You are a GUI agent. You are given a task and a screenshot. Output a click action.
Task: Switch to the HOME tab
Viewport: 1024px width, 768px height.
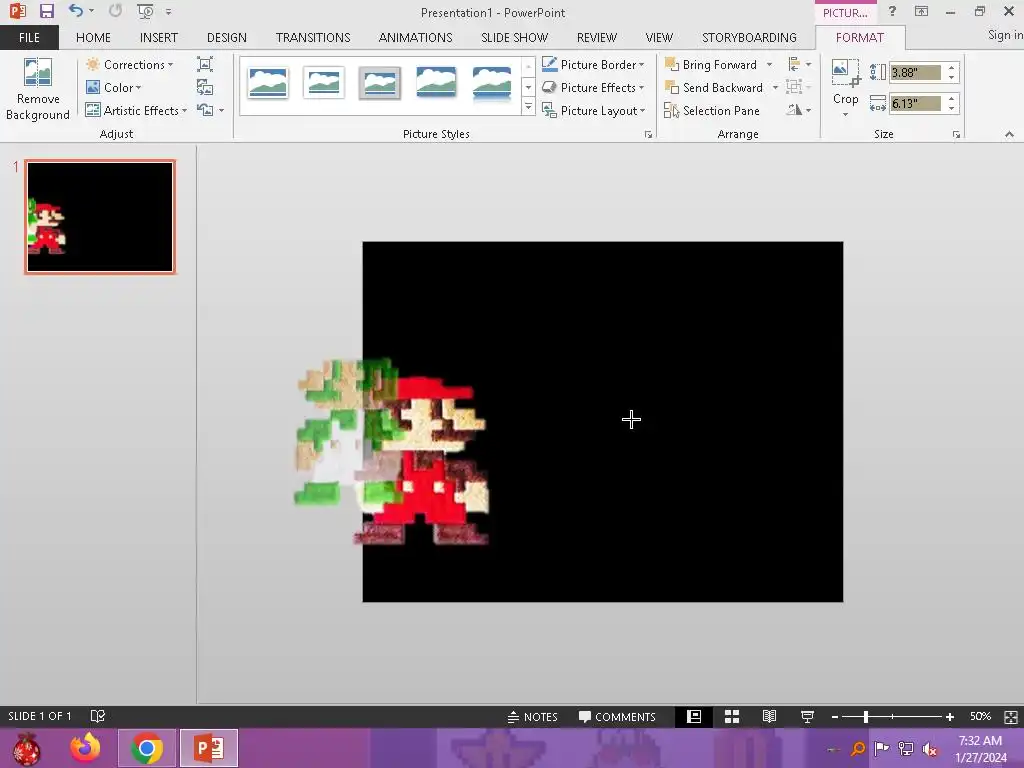(93, 38)
